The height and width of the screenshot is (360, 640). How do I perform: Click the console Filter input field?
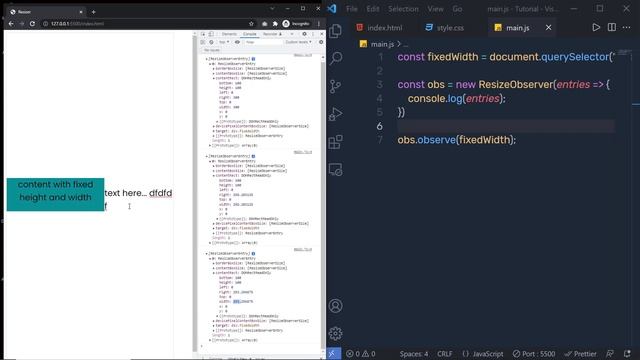tap(263, 42)
